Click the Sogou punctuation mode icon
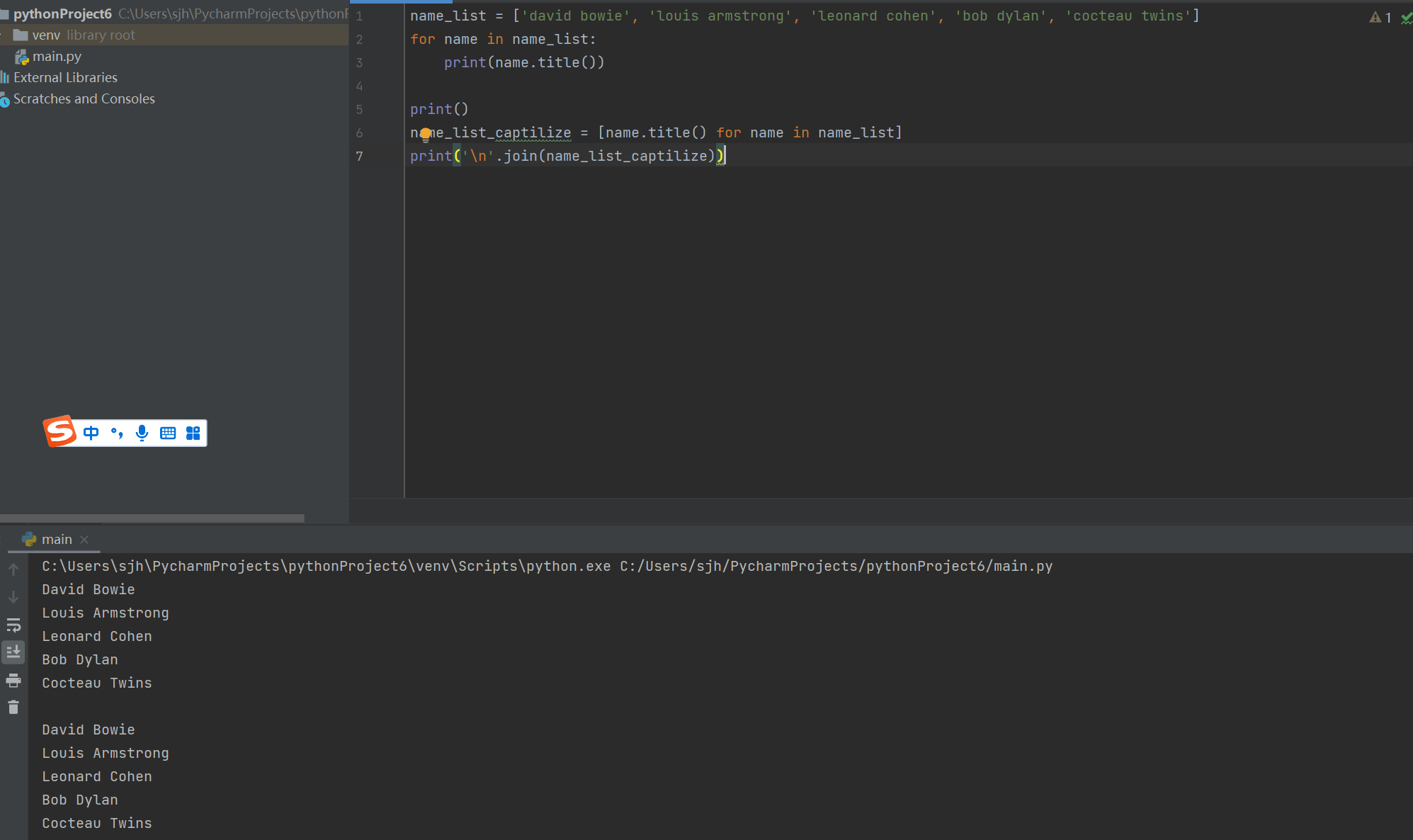1413x840 pixels. coord(117,433)
